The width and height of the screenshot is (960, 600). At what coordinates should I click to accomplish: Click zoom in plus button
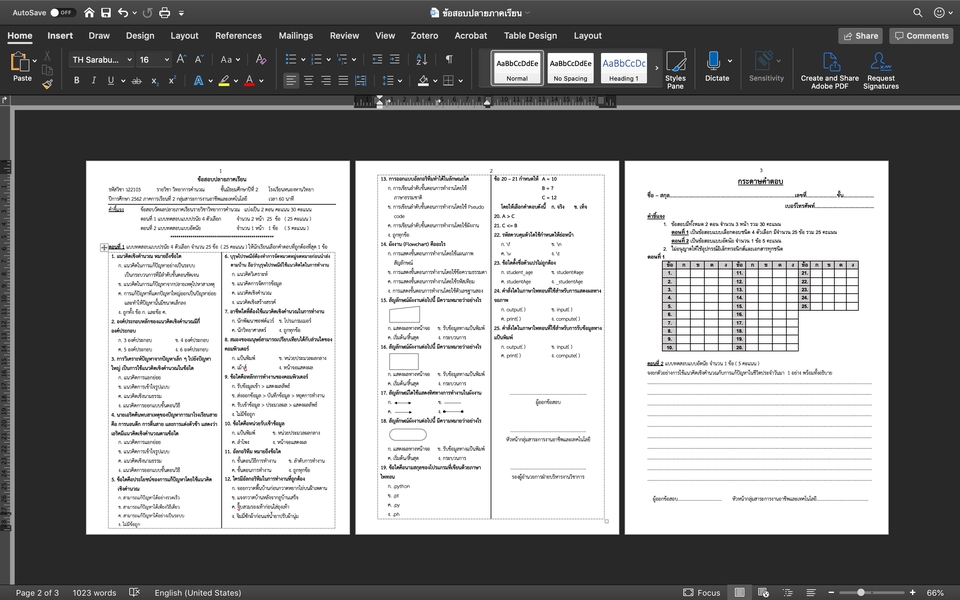[912, 592]
